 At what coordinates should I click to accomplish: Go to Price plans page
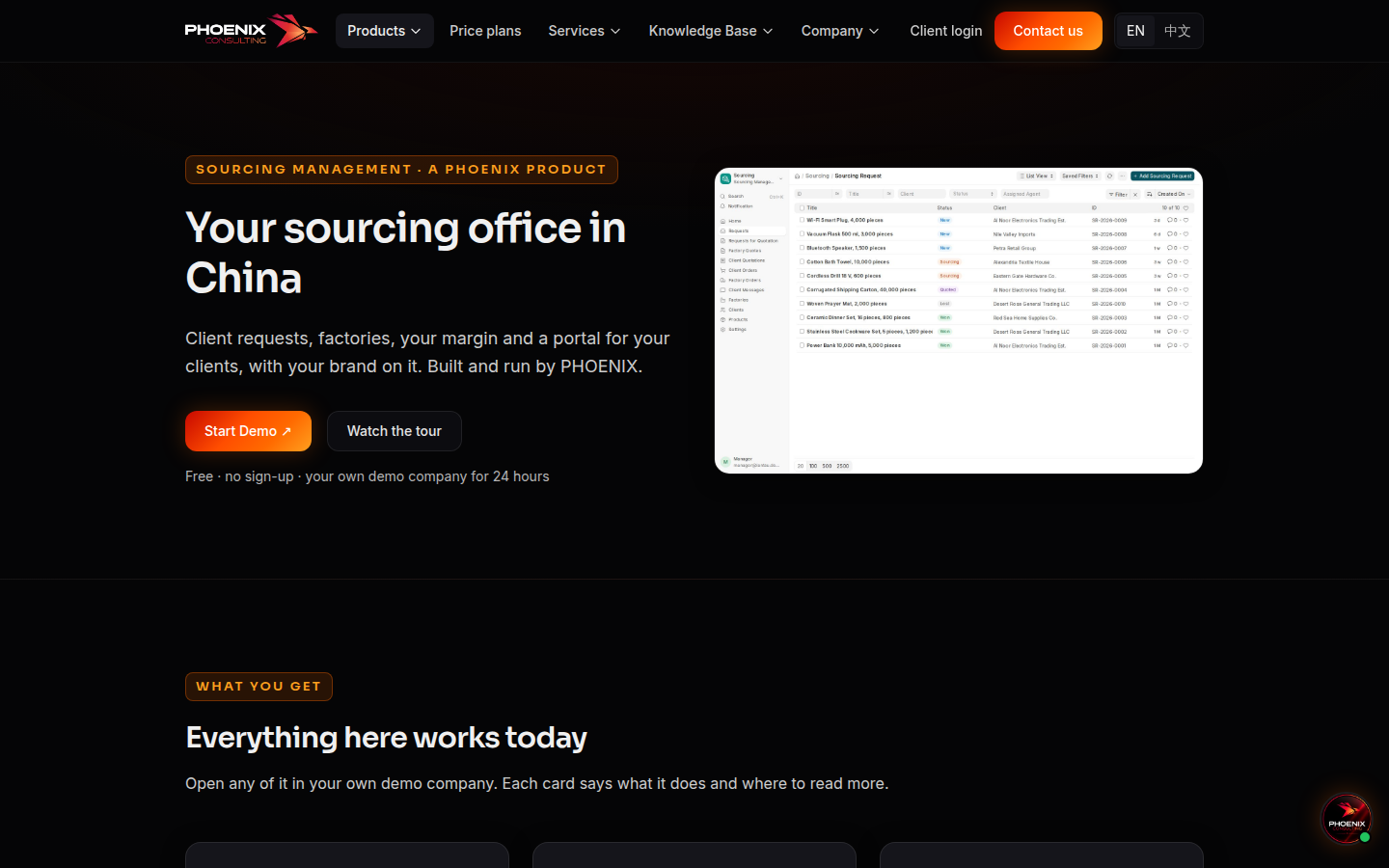[485, 31]
